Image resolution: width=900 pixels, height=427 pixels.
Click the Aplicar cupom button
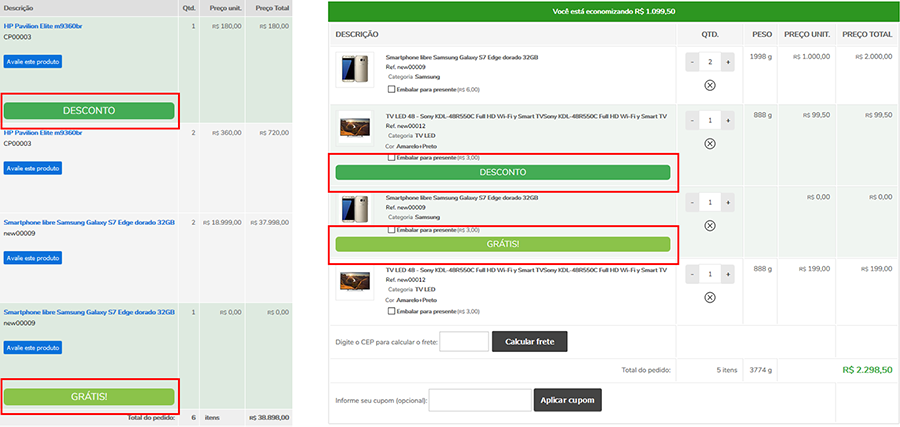[568, 400]
